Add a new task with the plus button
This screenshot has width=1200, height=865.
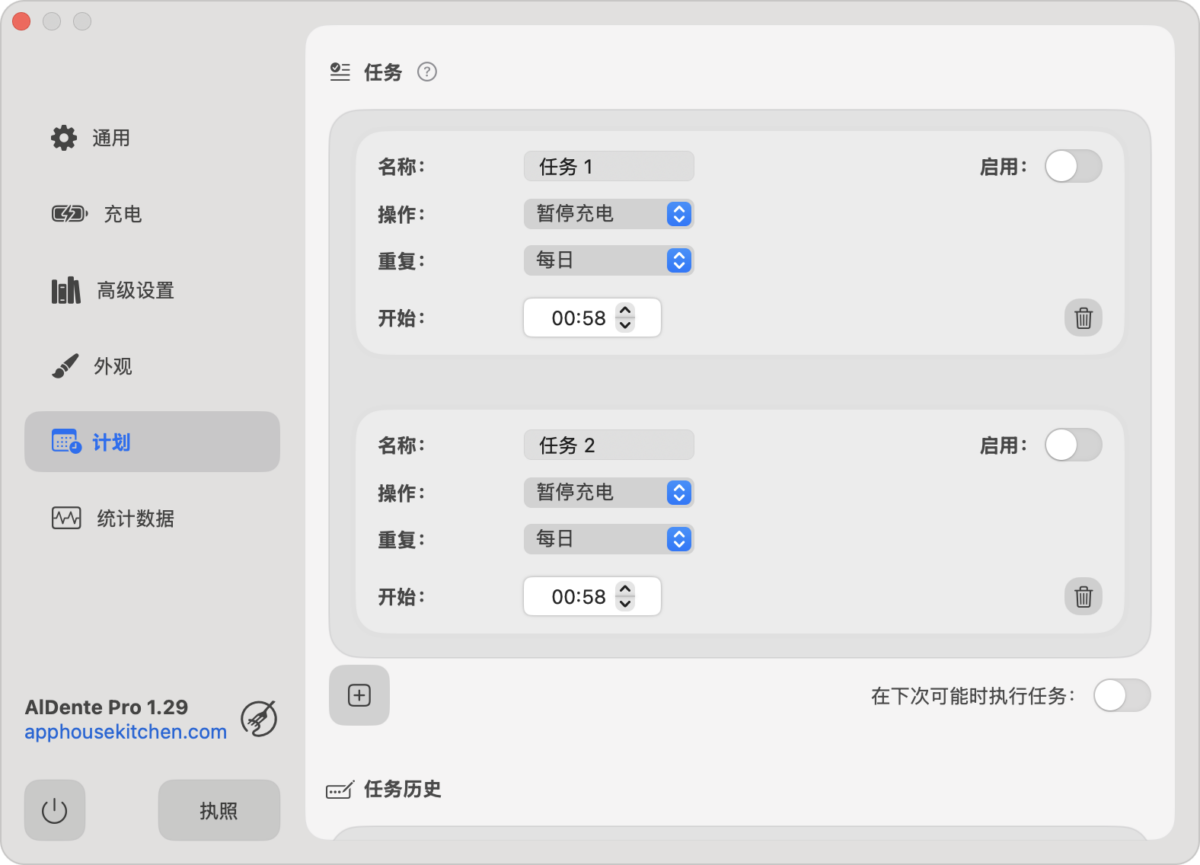[359, 695]
